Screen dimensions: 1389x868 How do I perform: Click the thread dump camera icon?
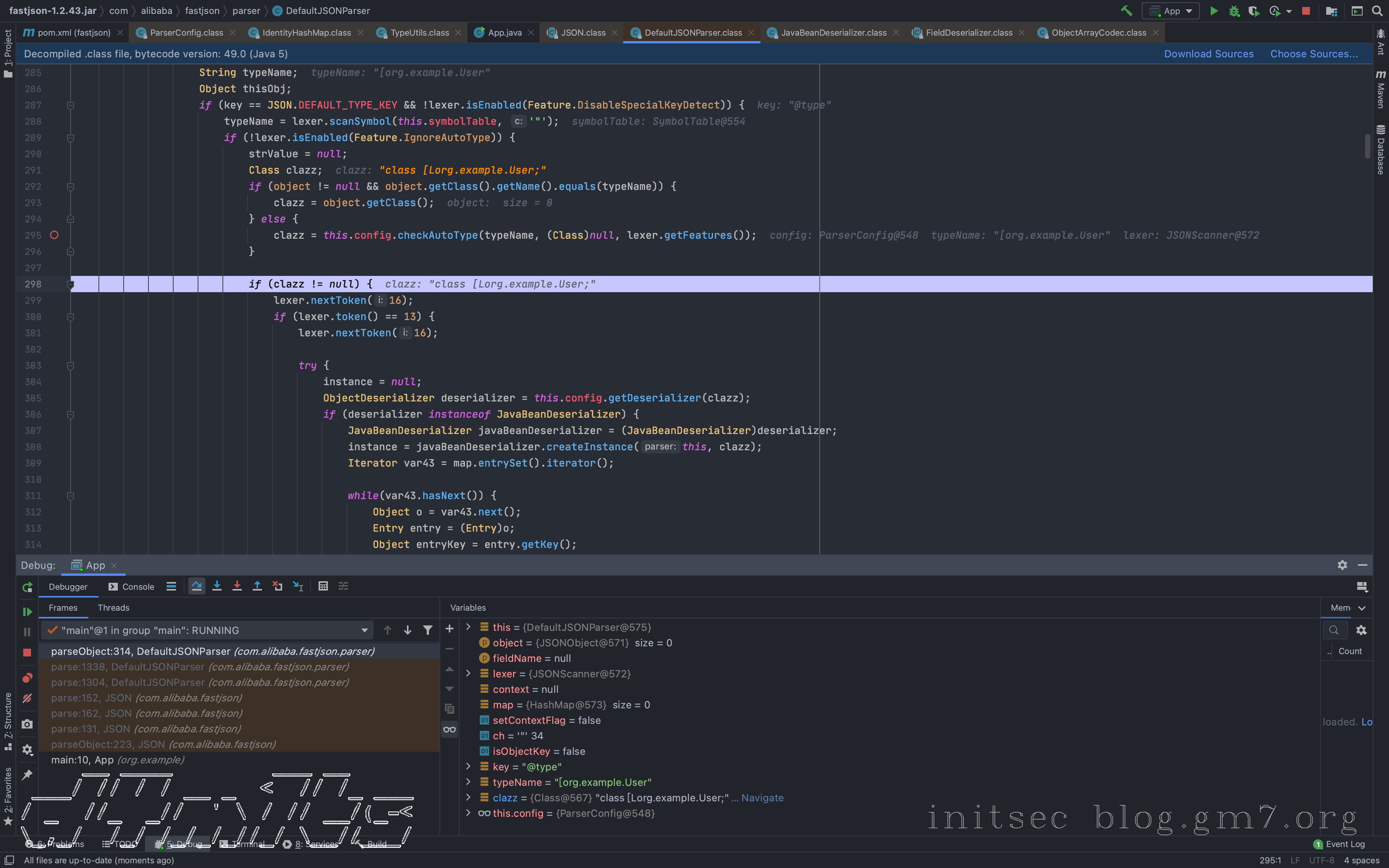tap(27, 724)
